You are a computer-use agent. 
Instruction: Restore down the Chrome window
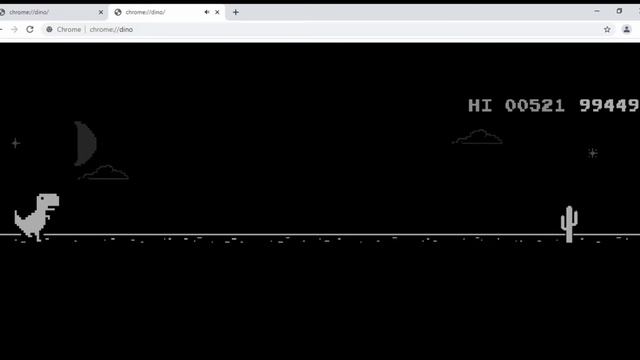(619, 11)
